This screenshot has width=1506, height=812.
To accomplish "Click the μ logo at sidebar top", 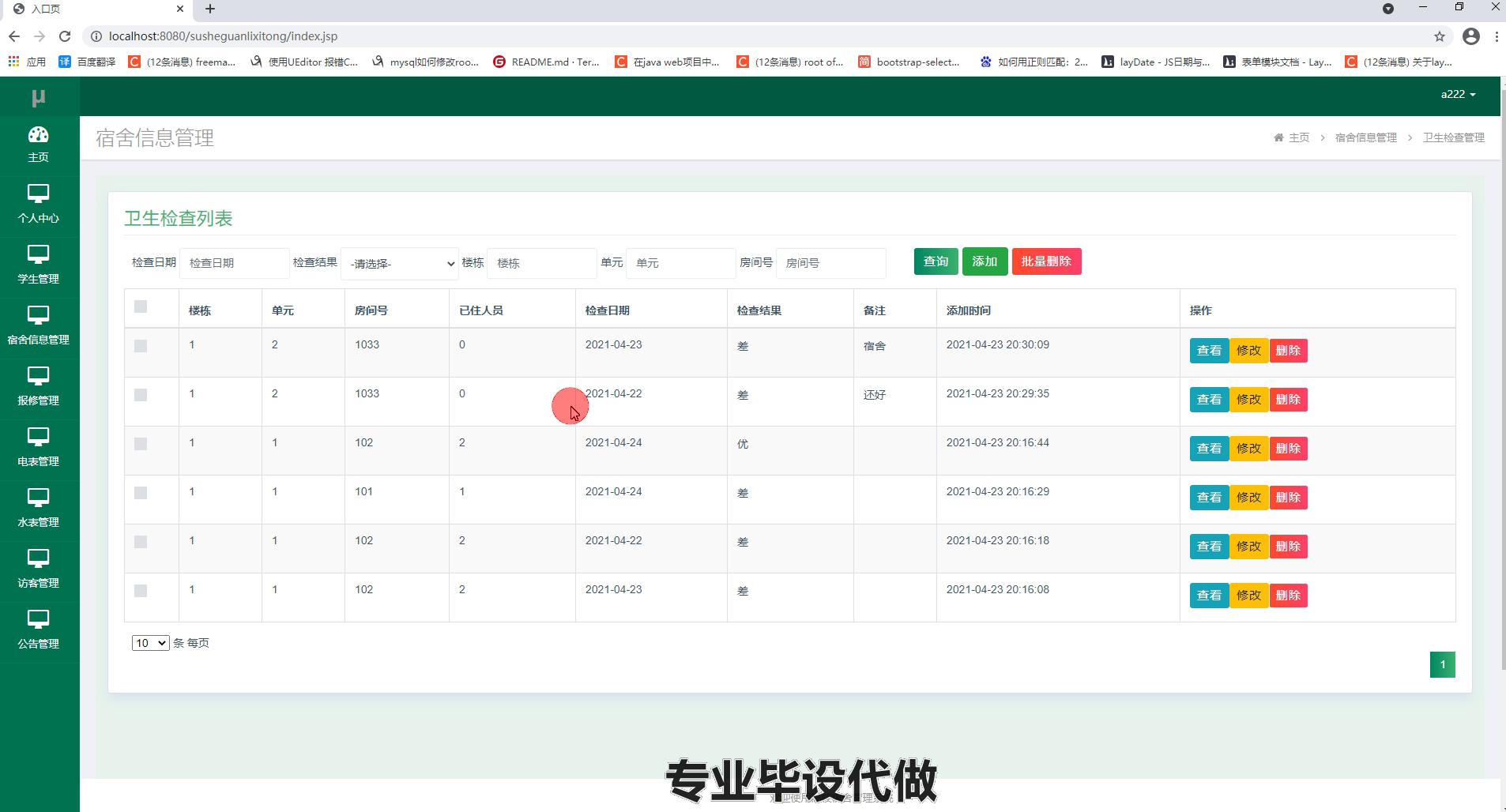I will 38,97.
